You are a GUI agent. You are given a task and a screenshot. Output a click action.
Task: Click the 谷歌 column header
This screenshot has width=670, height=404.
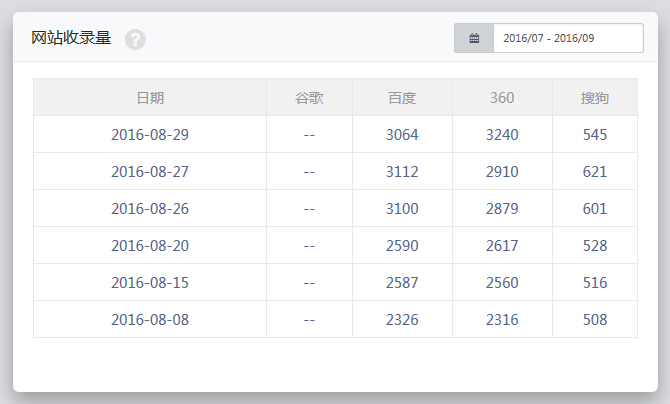[309, 98]
